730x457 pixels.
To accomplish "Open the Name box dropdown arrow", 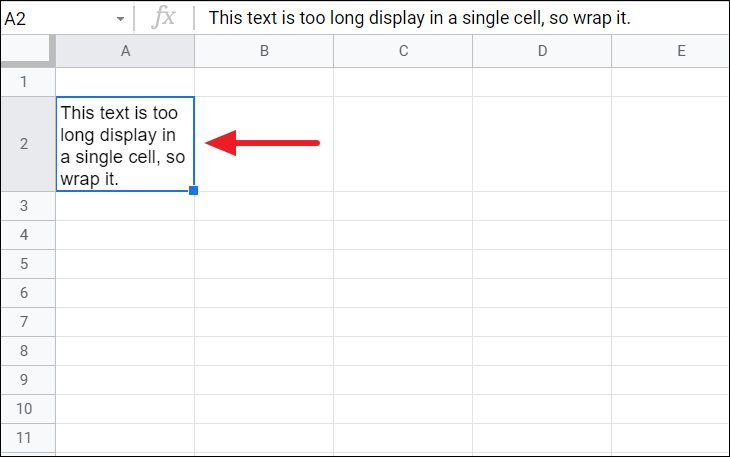I will click(120, 19).
